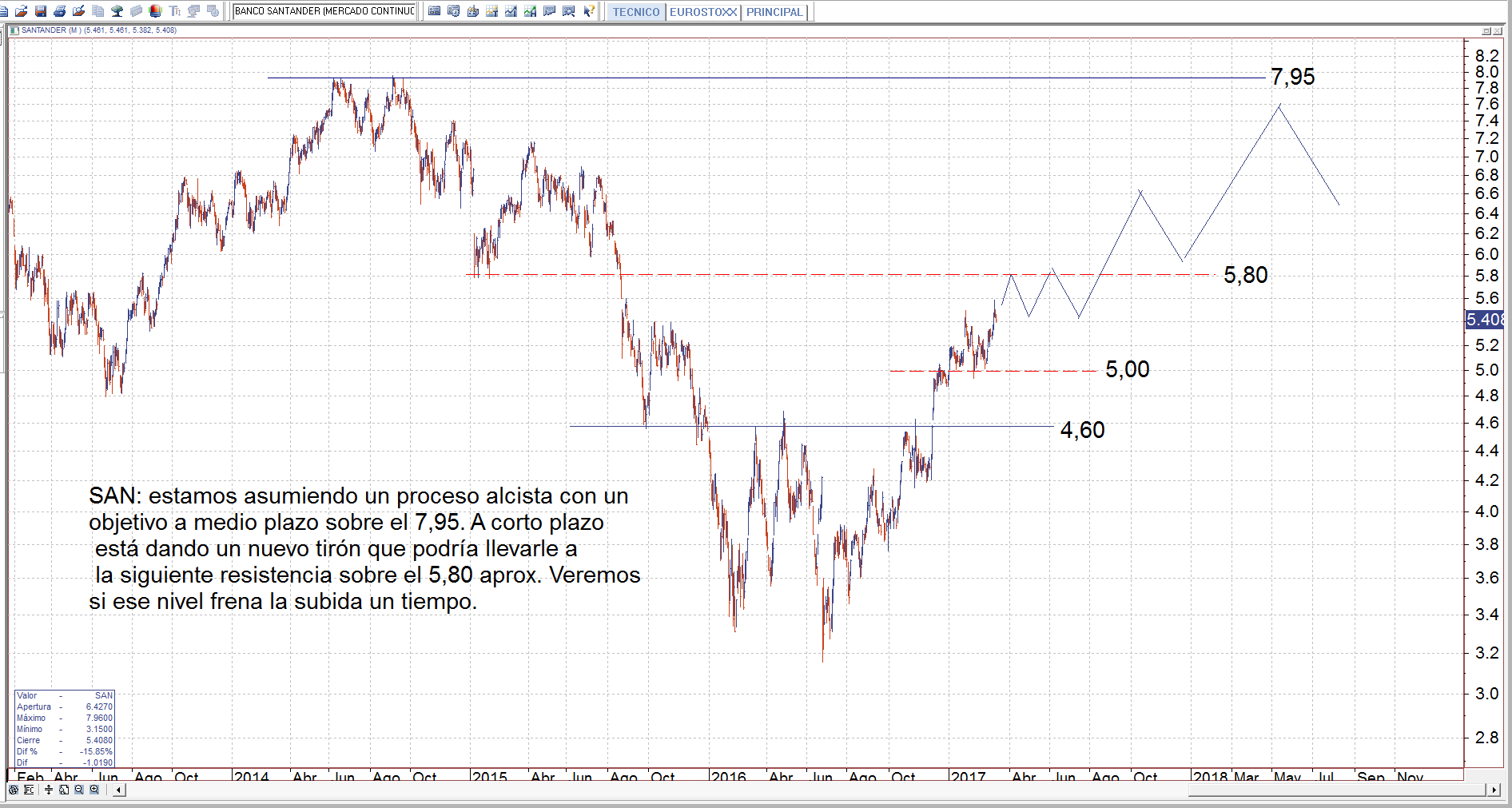Activate the help pointer question mark icon

pos(588,11)
